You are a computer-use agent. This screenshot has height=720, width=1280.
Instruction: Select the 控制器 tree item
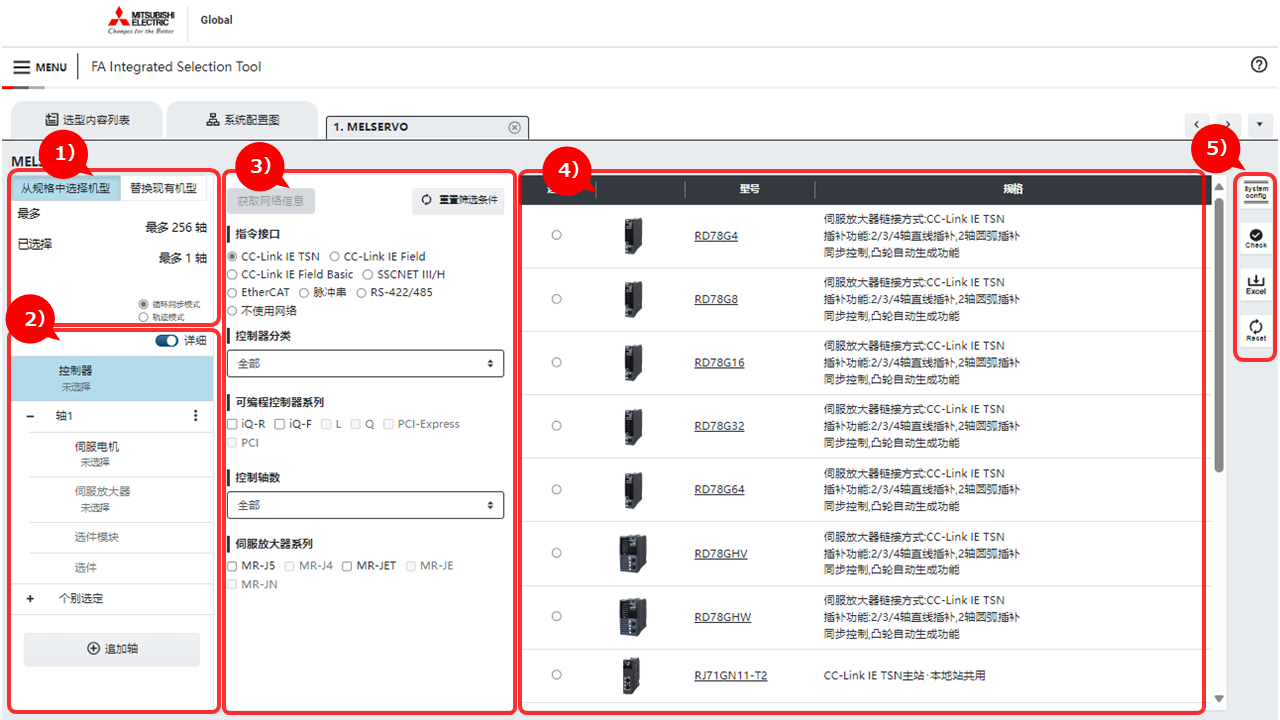(x=112, y=377)
